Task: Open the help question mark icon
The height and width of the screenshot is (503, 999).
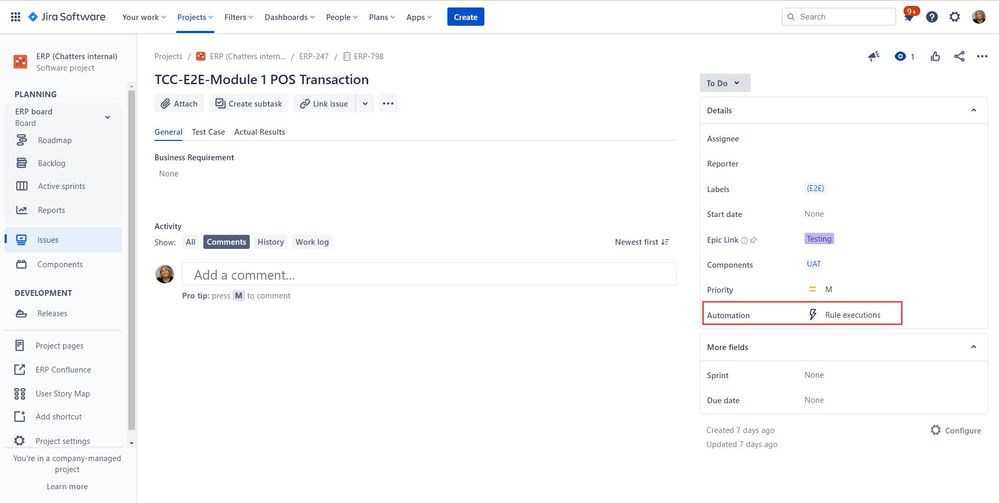Action: click(x=931, y=17)
